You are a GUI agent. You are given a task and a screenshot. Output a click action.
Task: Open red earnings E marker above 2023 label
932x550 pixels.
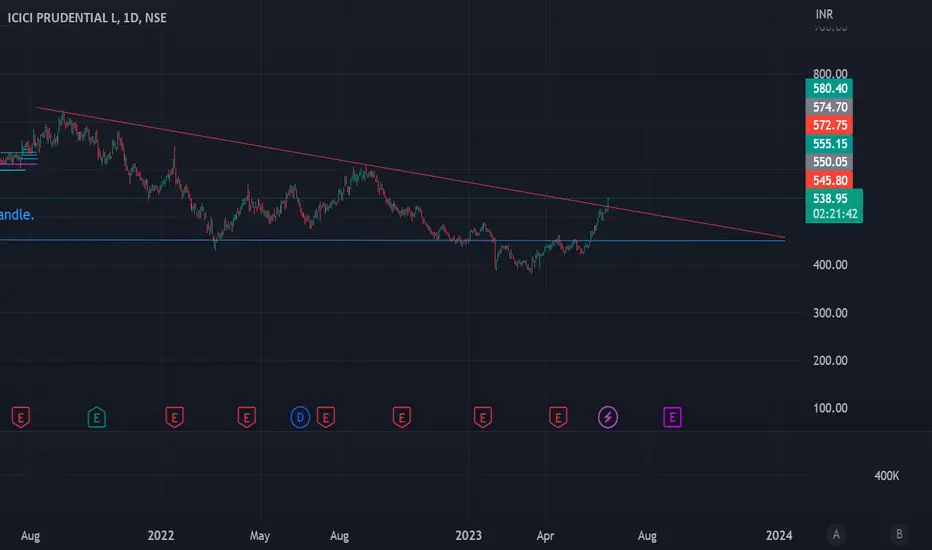pyautogui.click(x=483, y=417)
